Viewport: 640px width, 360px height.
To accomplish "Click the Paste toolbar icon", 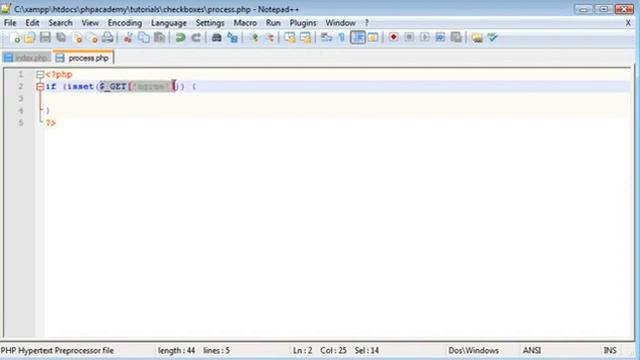I will pyautogui.click(x=160, y=38).
